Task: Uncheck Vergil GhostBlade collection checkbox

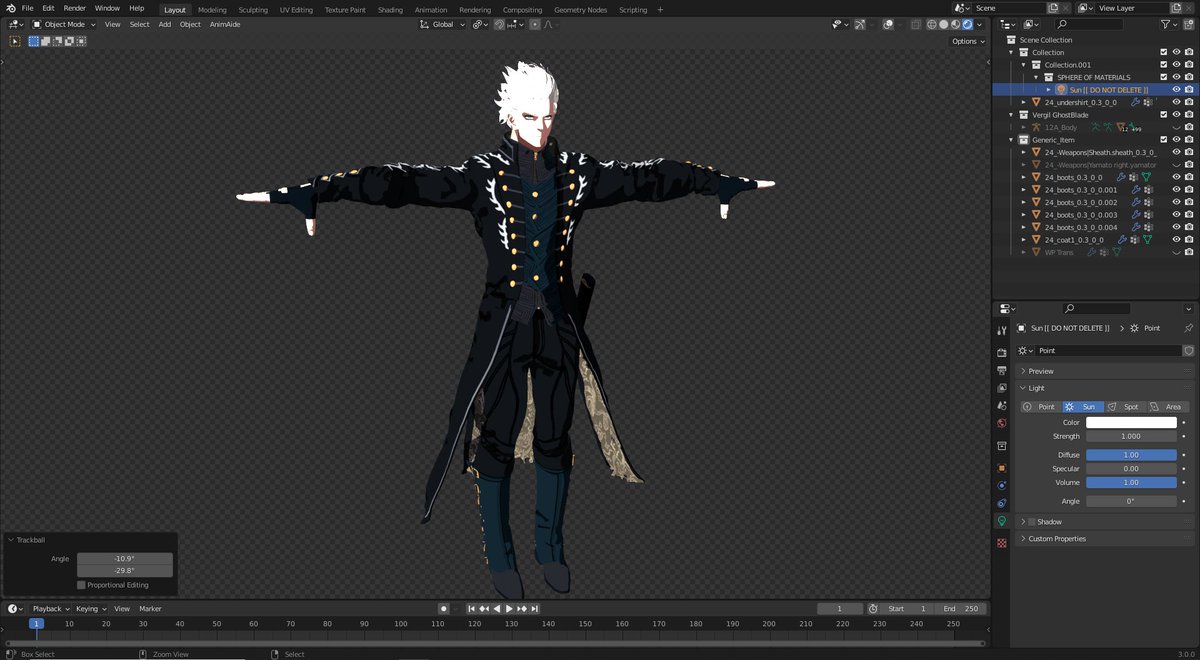Action: 1163,114
